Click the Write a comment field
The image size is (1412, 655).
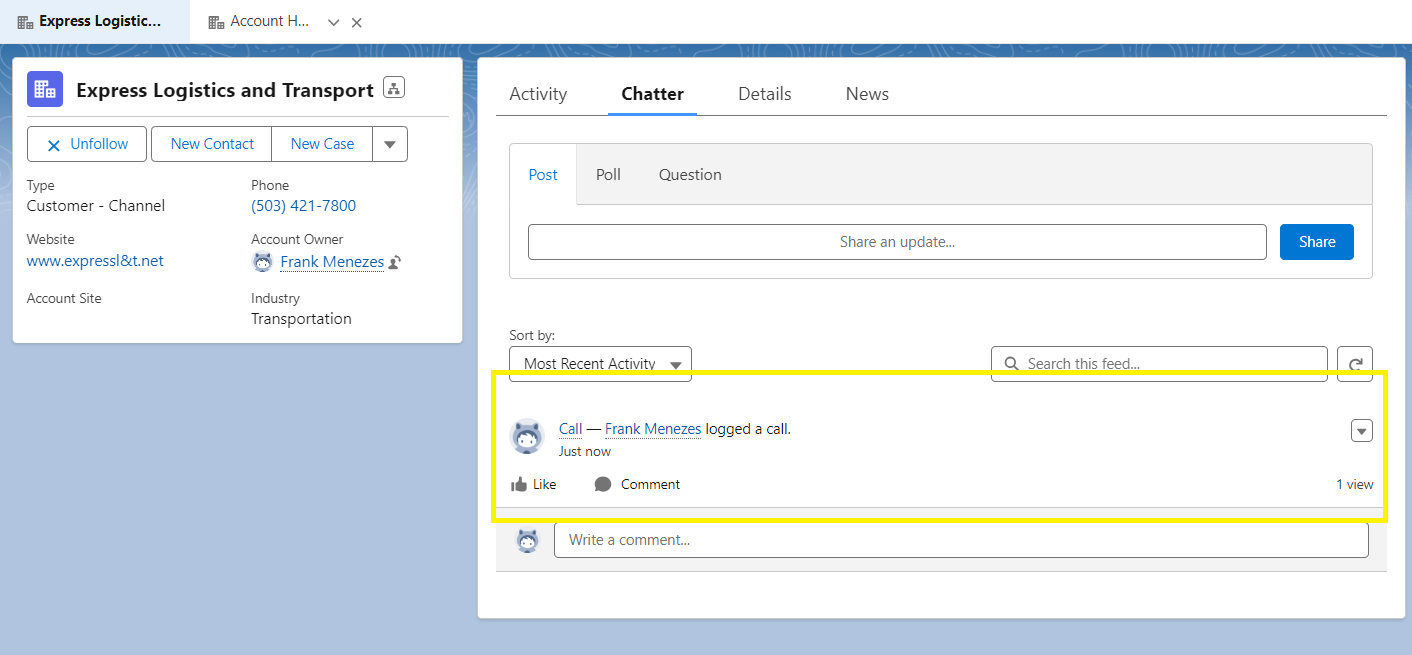[x=961, y=540]
